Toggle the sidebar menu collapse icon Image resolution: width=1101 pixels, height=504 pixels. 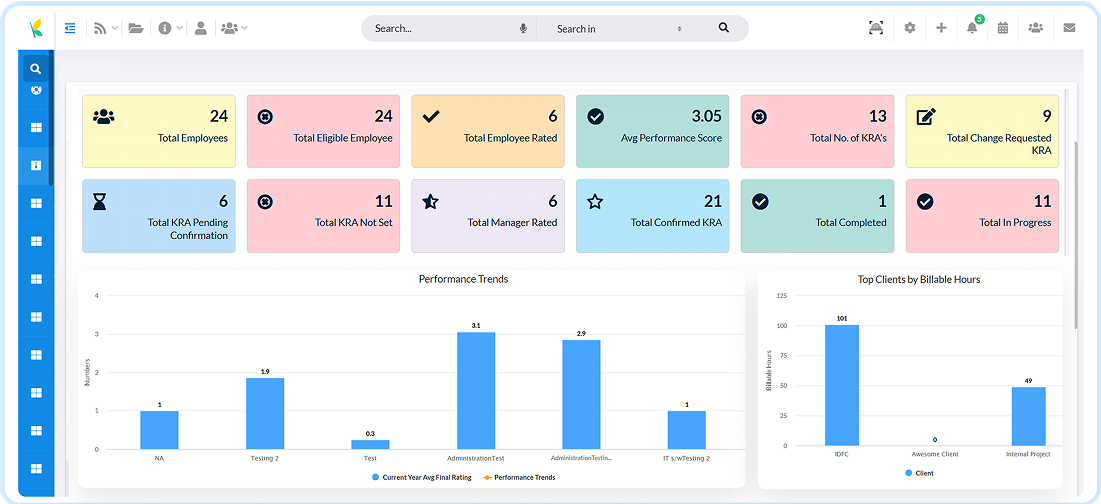[70, 28]
